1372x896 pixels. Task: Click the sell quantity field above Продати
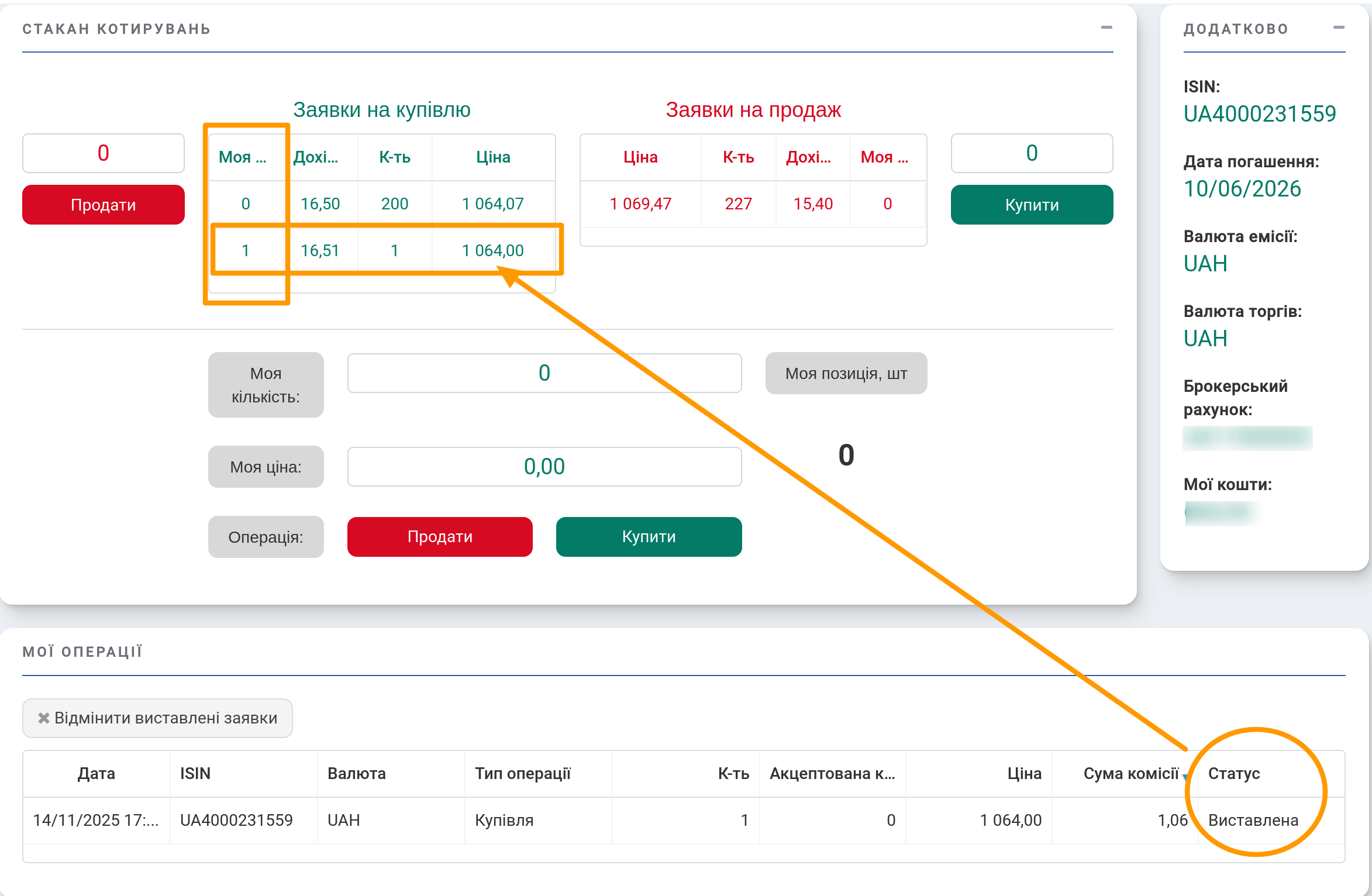coord(104,153)
